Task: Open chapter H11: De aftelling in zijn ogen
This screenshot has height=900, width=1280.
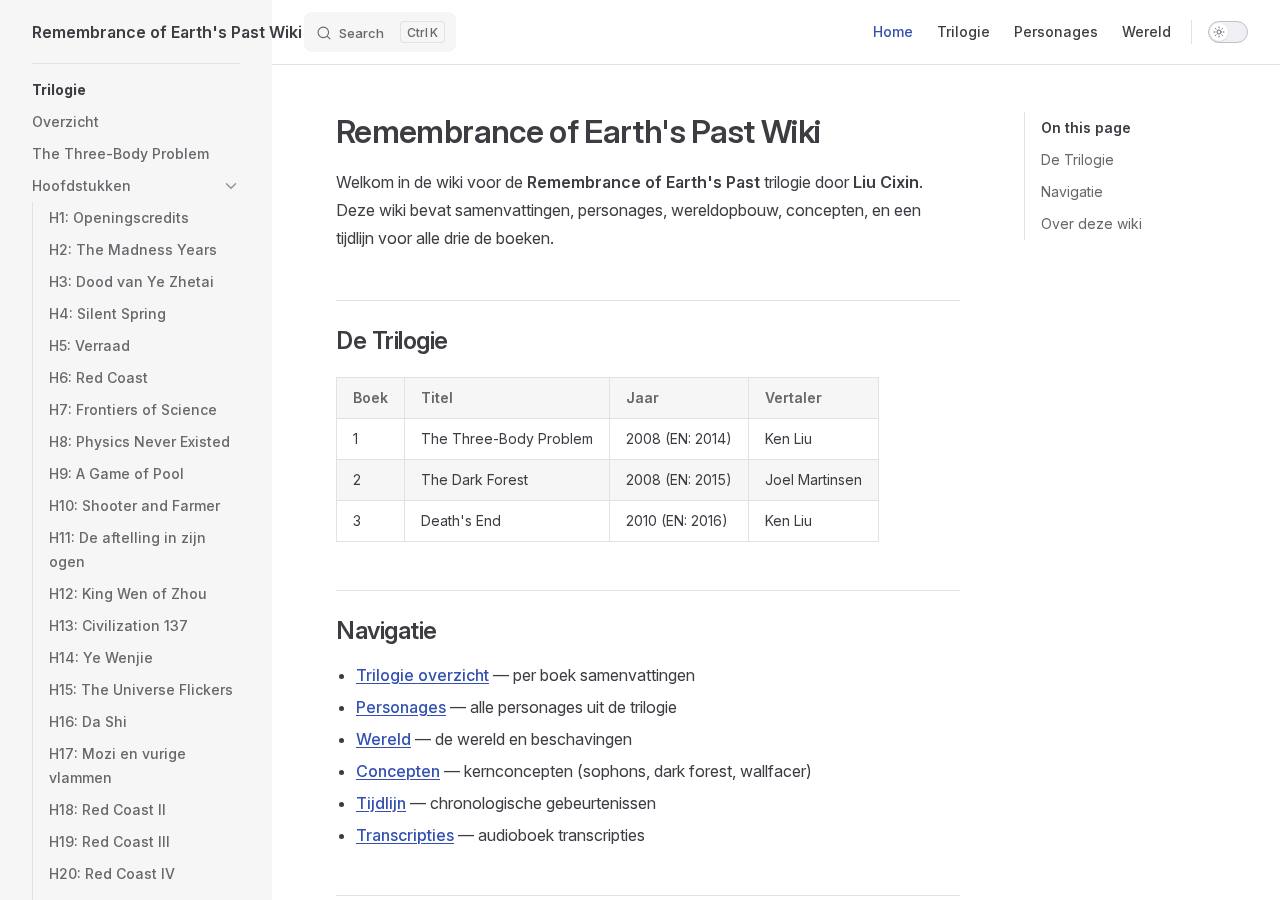Action: click(127, 550)
